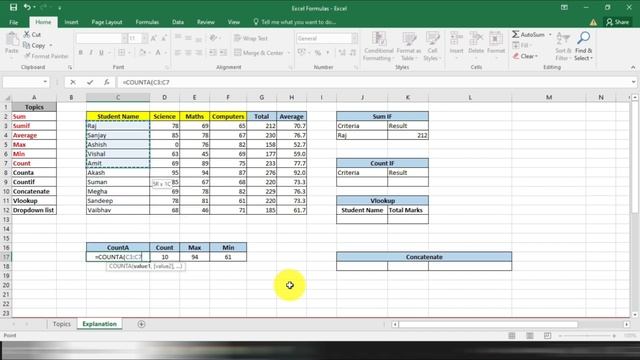
Task: Open Cell Styles gallery
Action: coord(432,47)
